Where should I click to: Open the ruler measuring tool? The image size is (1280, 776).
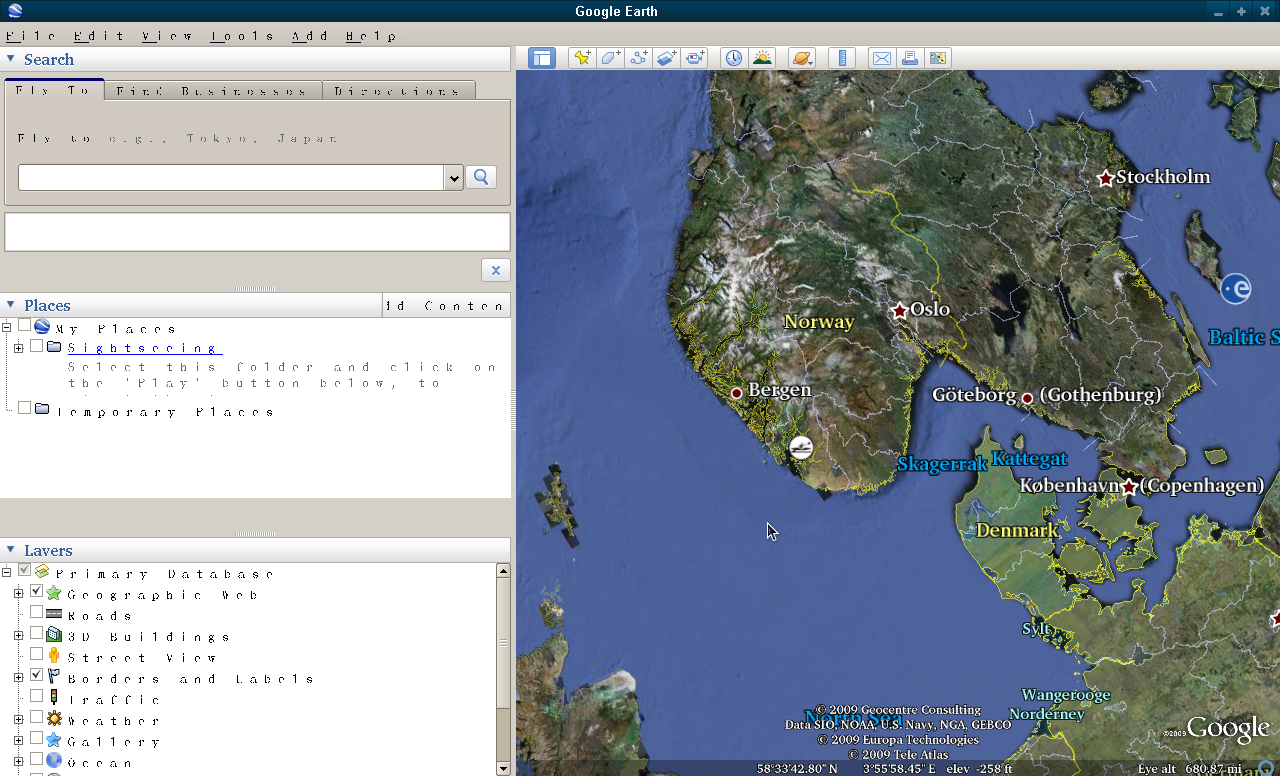(842, 58)
